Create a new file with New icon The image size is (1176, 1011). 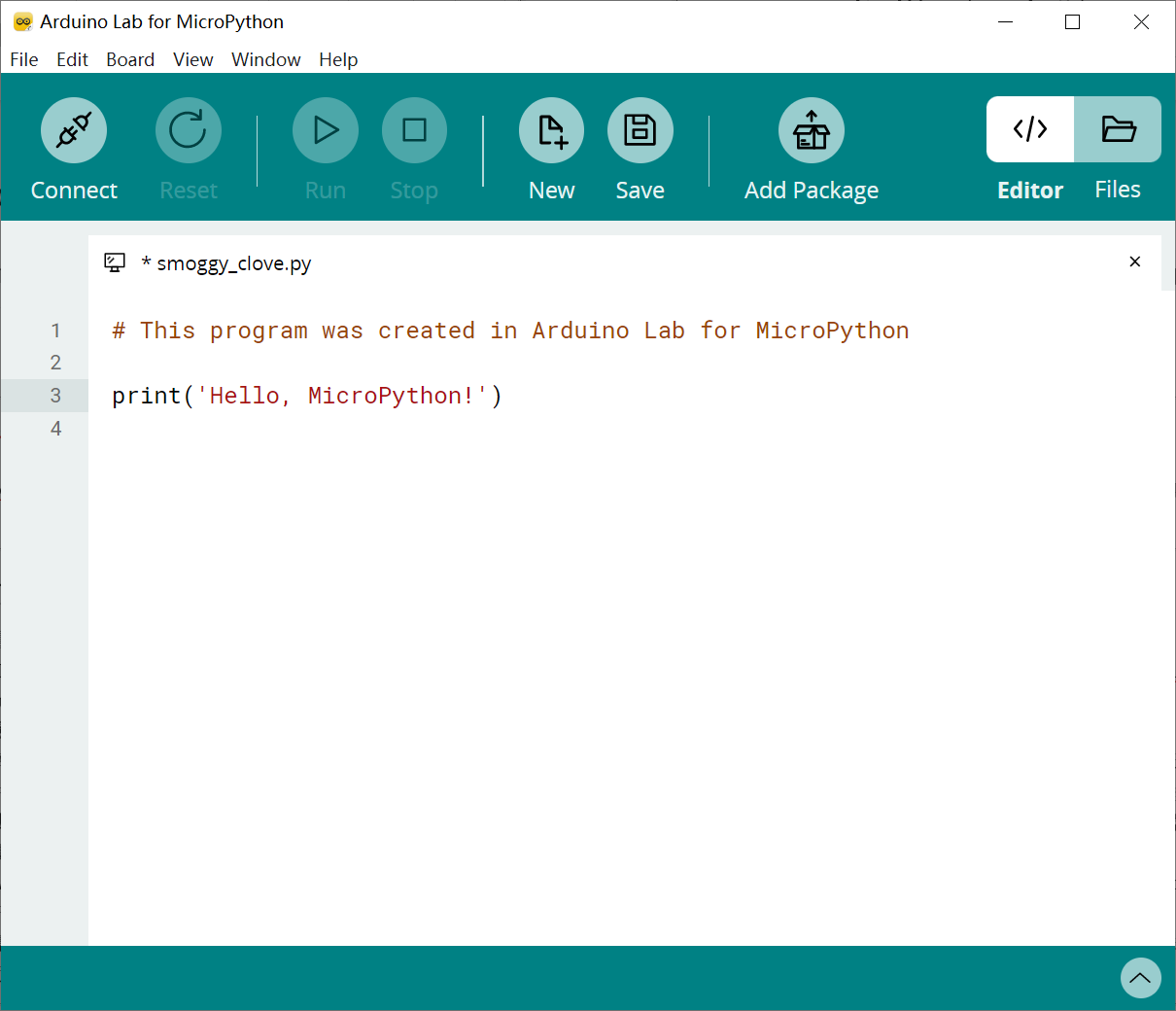[x=551, y=130]
